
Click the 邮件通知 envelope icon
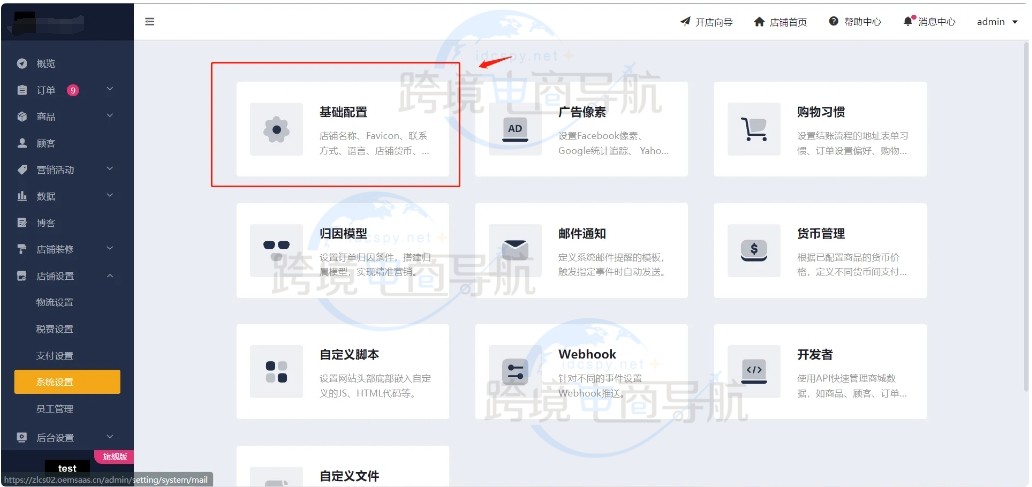tap(515, 250)
